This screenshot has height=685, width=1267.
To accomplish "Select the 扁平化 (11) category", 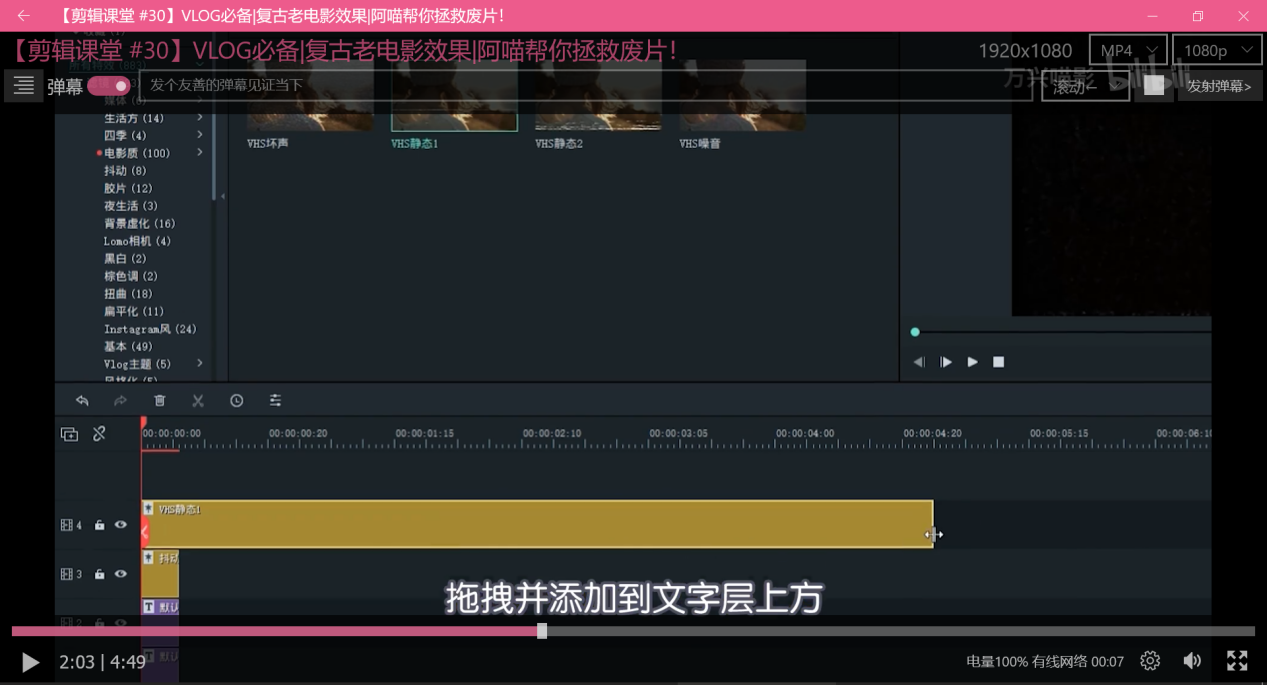I will pos(134,311).
